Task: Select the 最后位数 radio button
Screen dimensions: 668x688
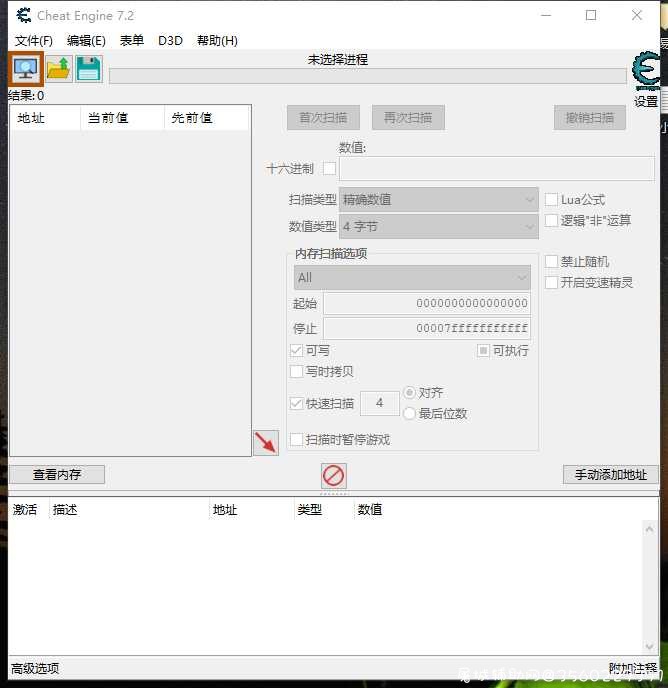Action: pos(409,413)
